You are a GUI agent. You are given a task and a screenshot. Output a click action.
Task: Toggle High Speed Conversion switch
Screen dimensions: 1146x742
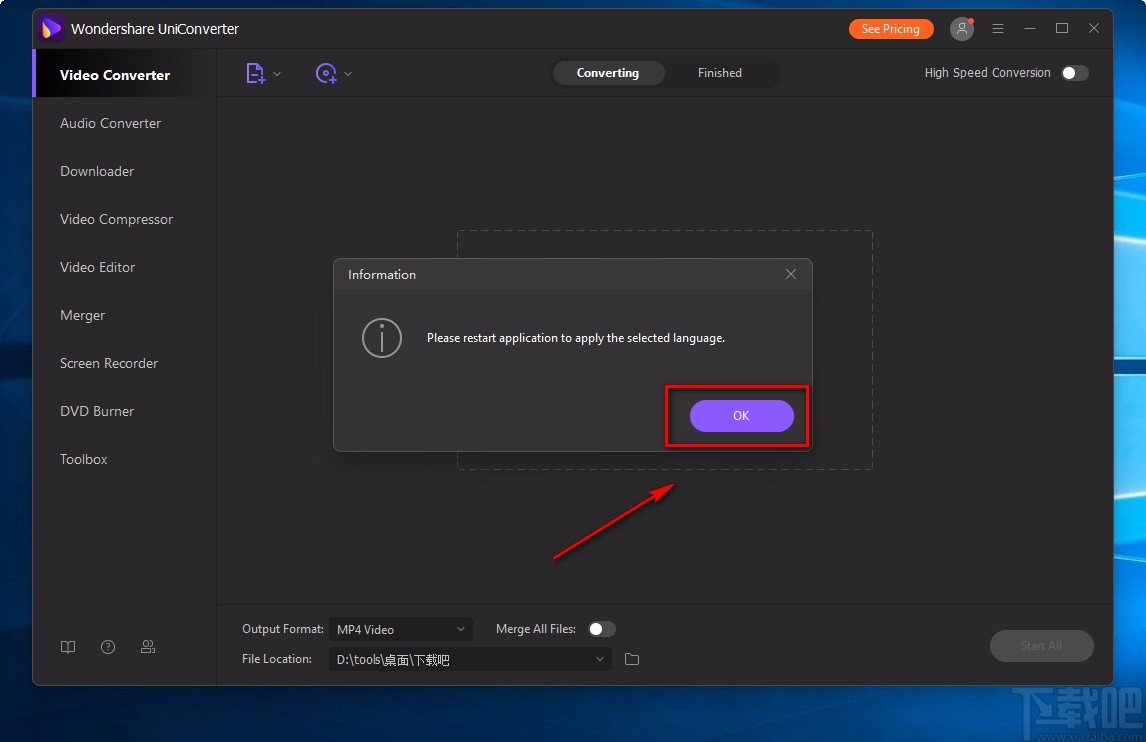pyautogui.click(x=1075, y=73)
